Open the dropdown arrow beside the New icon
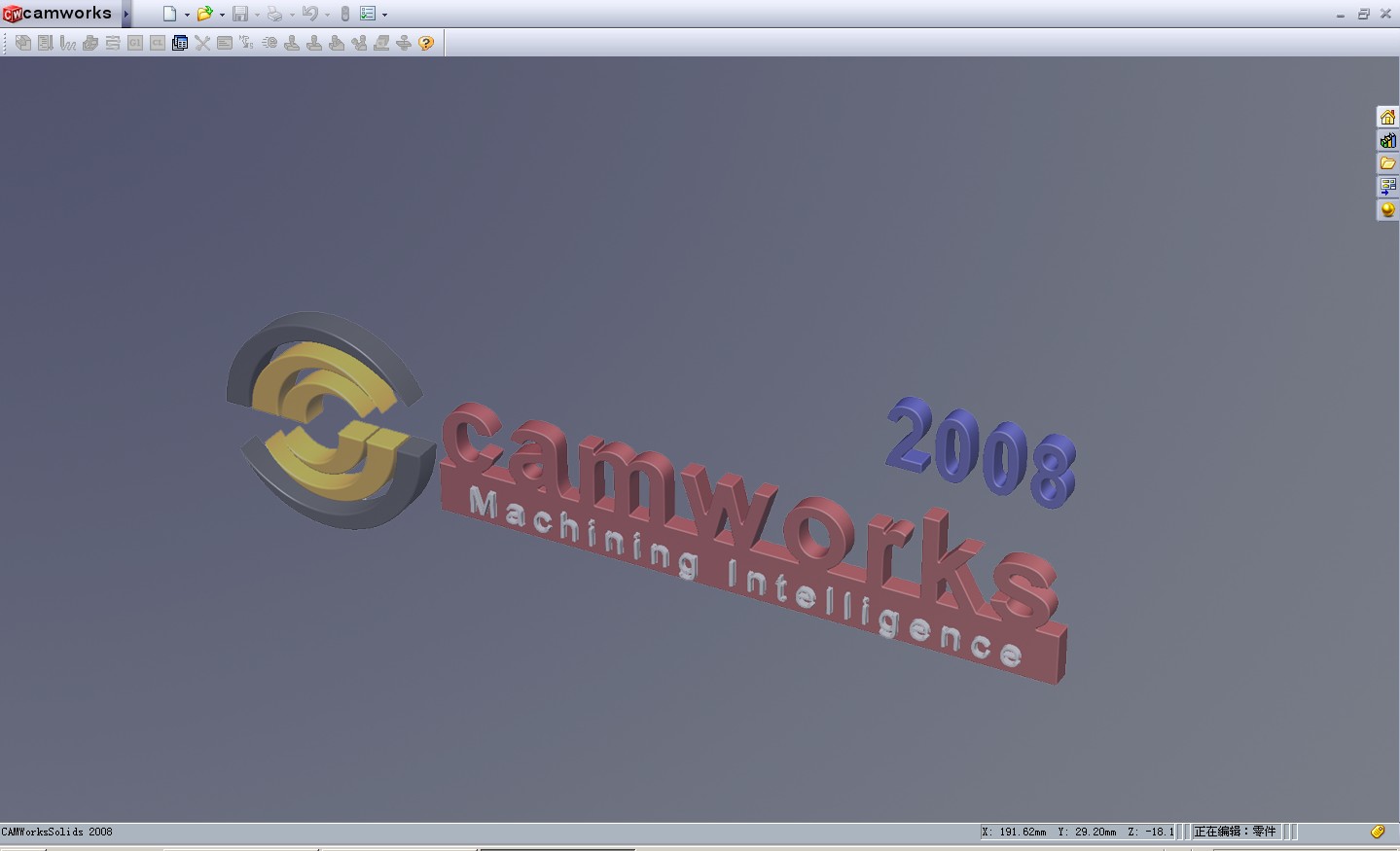 pos(187,15)
